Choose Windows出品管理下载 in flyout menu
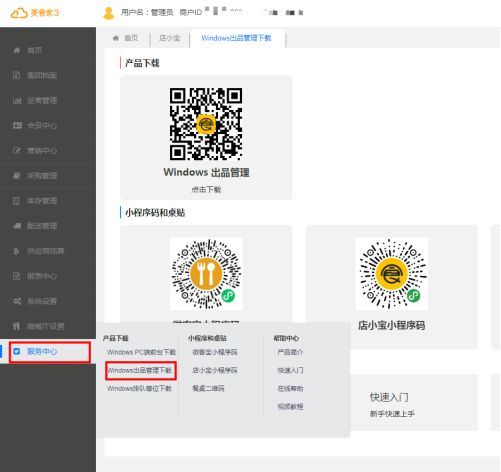 coord(140,370)
